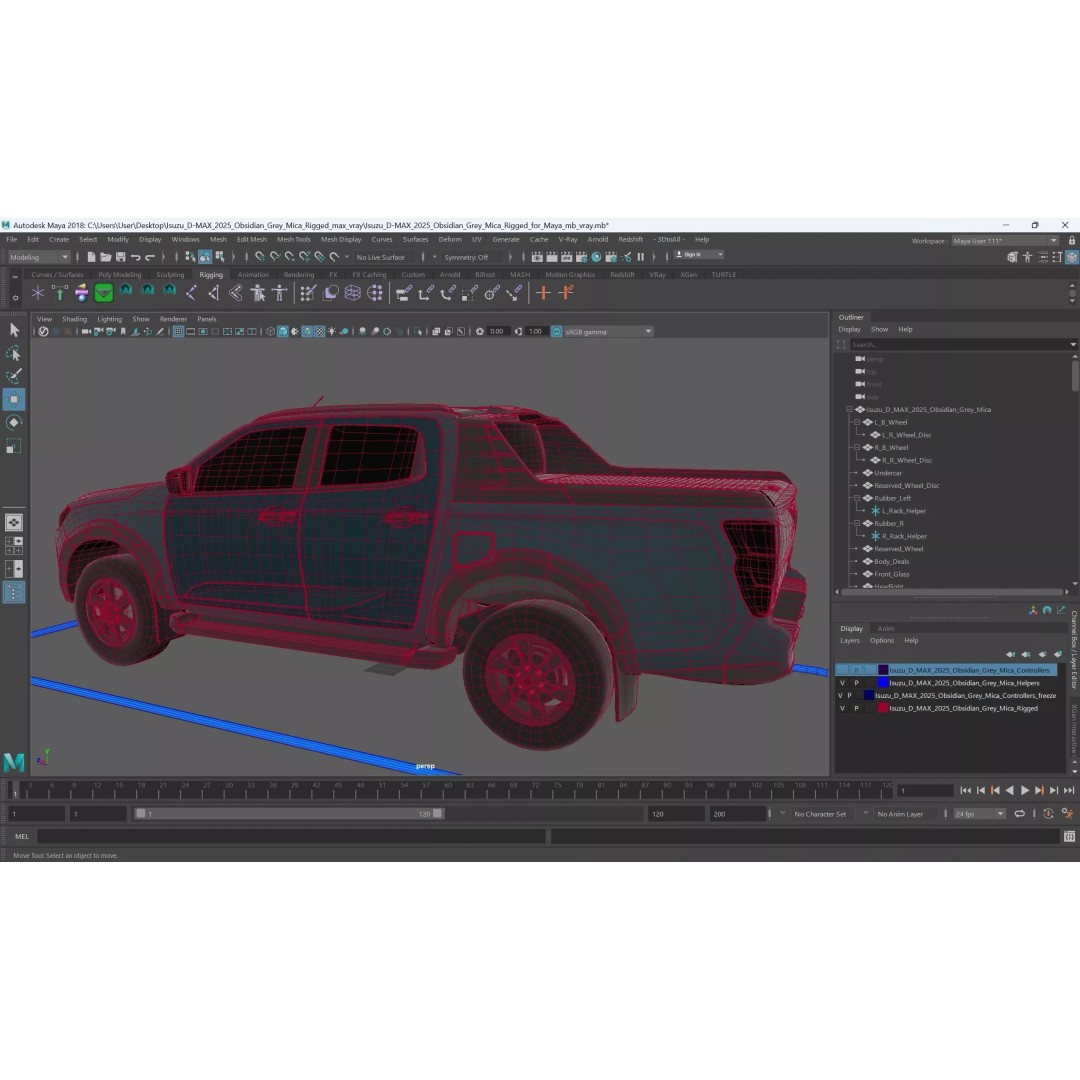Click color swatch of Mica_Helpers layer
This screenshot has width=1080, height=1080.
(882, 683)
